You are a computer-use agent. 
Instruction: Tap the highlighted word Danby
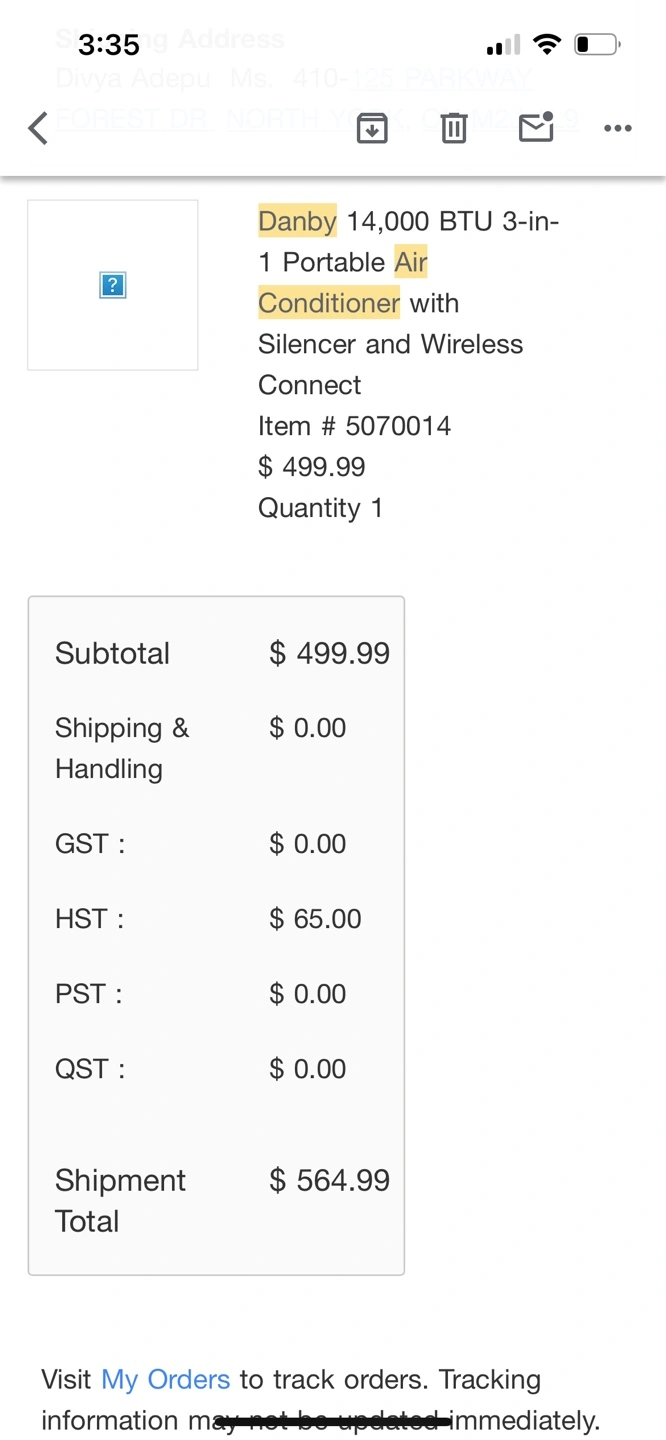[x=297, y=221]
